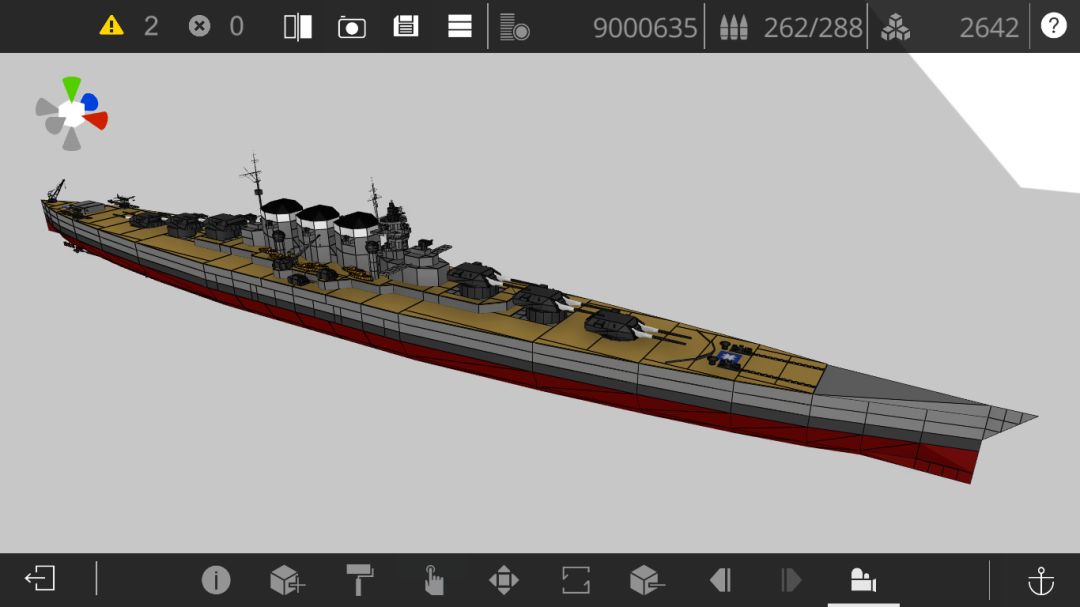The image size is (1080, 607).
Task: Select the paint roller tool
Action: tap(360, 579)
